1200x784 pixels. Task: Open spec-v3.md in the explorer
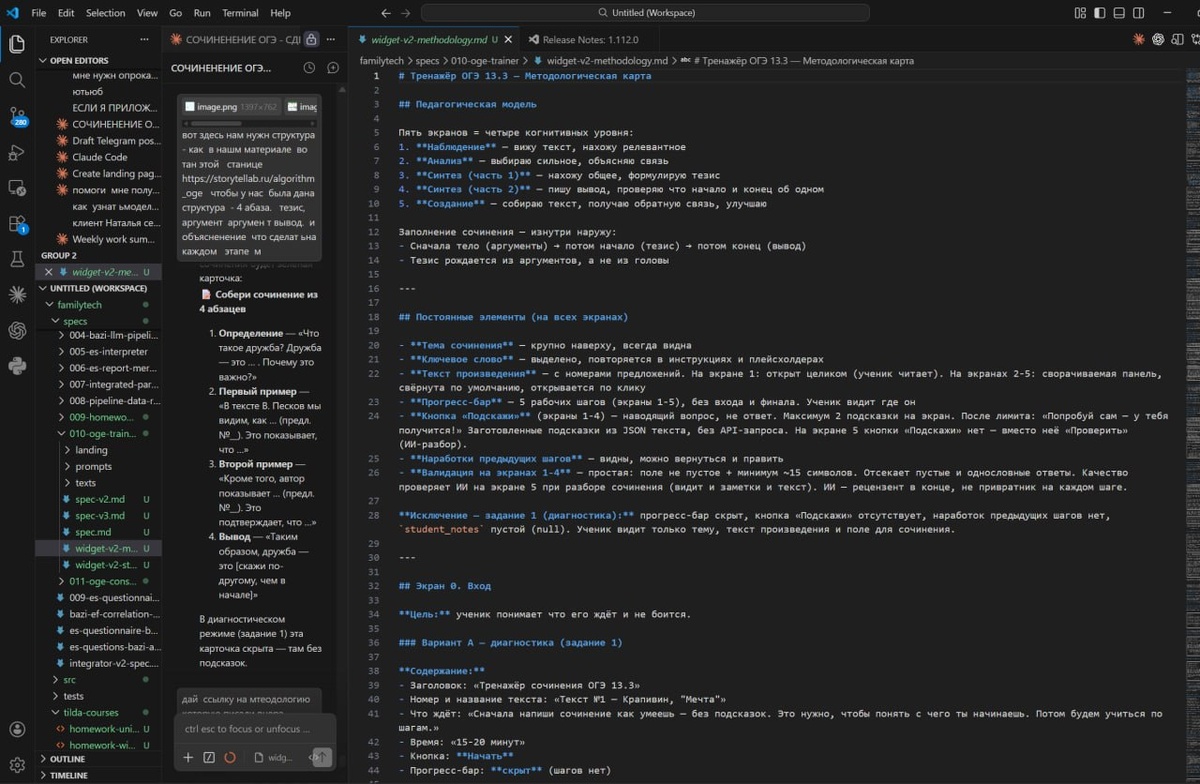pyautogui.click(x=100, y=516)
